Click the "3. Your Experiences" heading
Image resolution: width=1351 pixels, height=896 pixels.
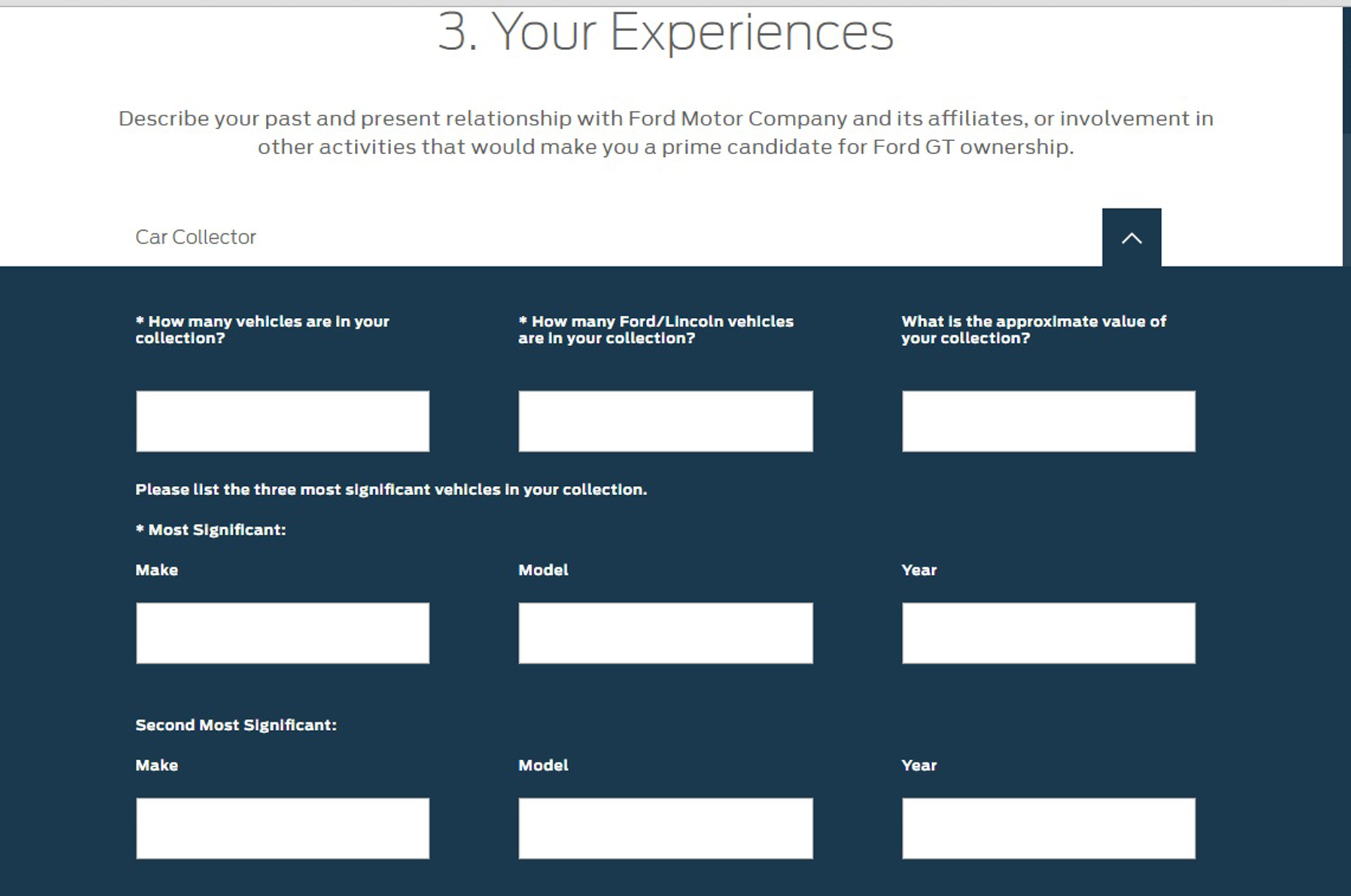click(x=665, y=32)
